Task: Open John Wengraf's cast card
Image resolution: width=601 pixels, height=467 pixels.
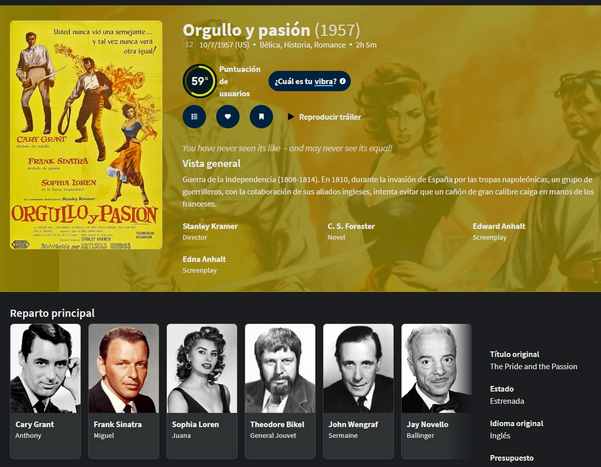Action: [x=358, y=391]
